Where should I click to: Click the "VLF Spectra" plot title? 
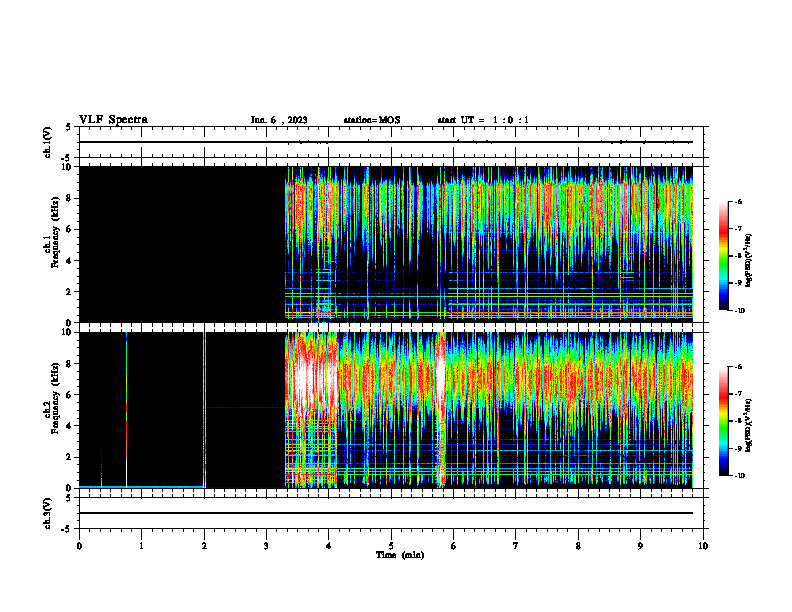point(113,120)
